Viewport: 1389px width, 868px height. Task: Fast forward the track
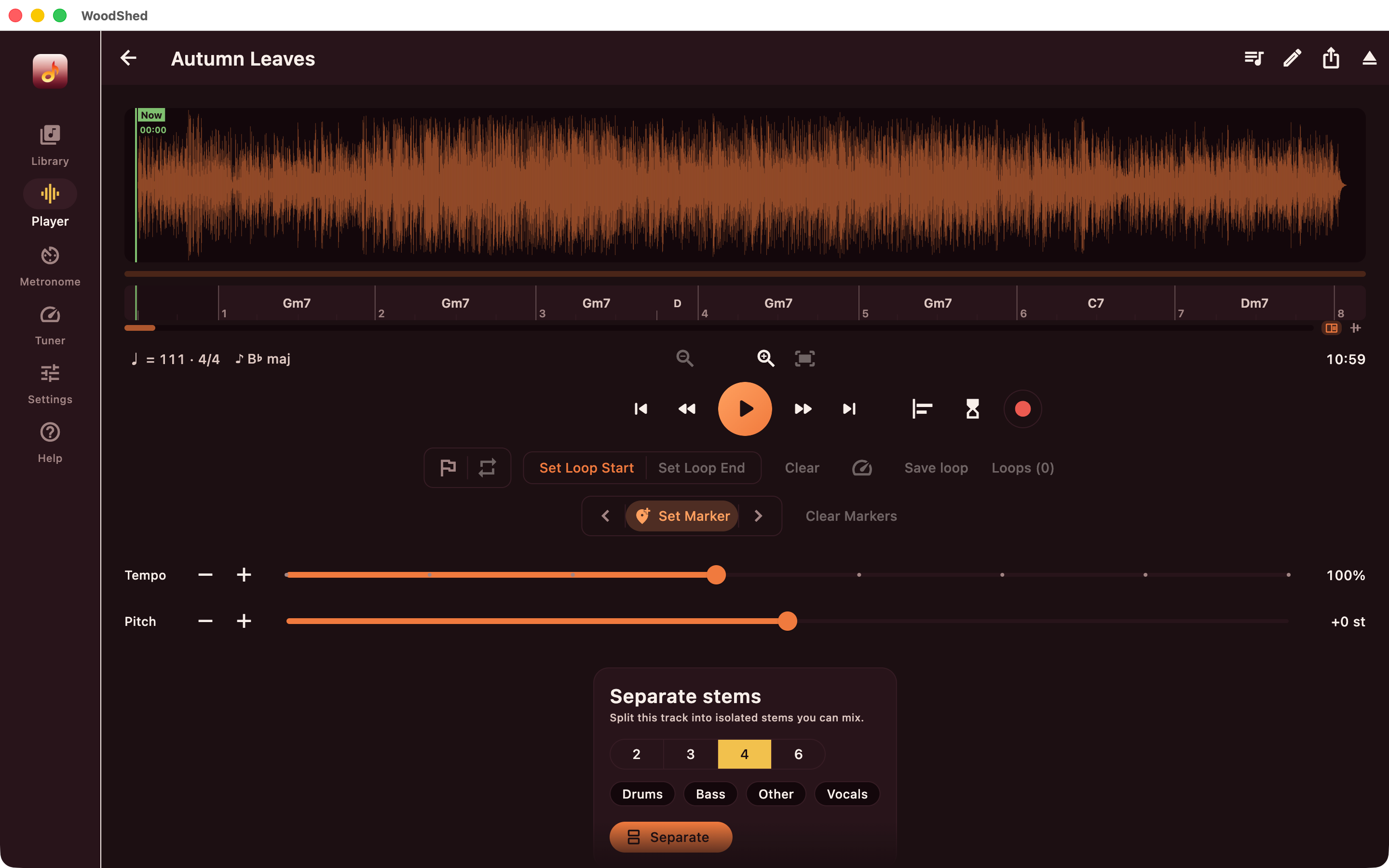pyautogui.click(x=803, y=409)
